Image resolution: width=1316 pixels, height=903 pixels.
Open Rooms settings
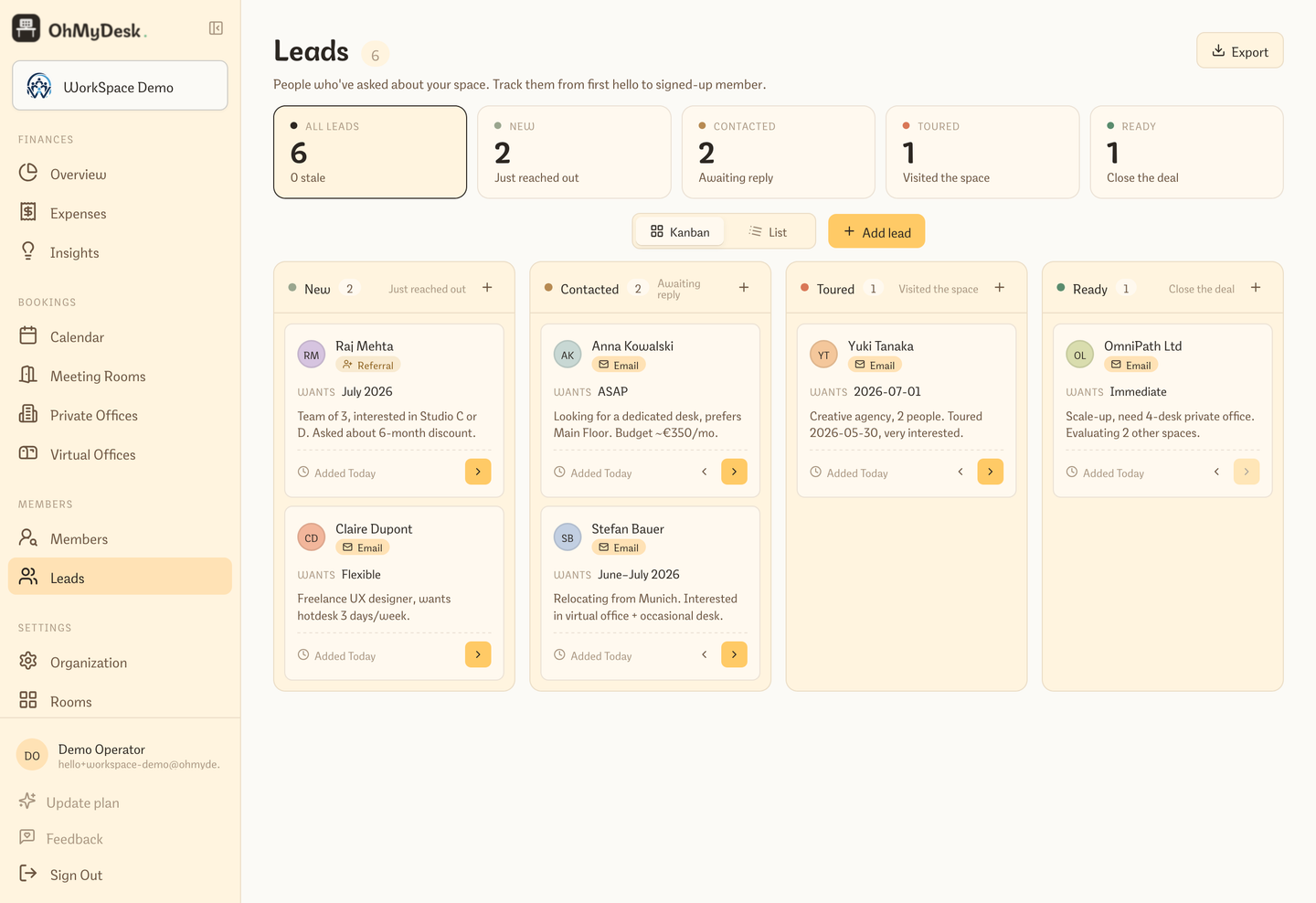pos(120,701)
